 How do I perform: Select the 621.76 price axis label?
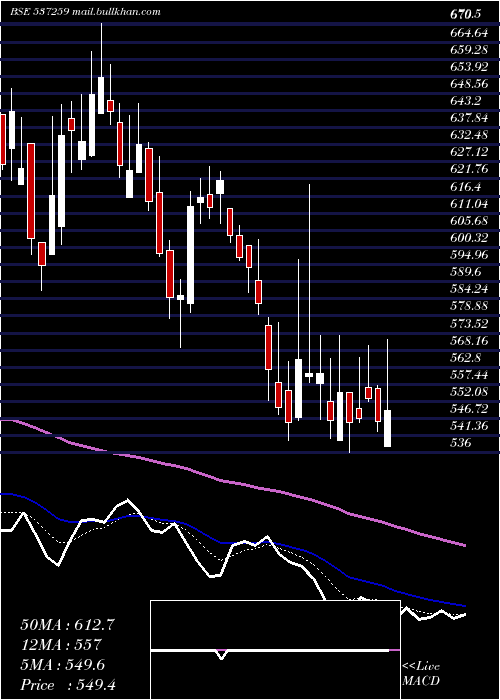(x=469, y=169)
